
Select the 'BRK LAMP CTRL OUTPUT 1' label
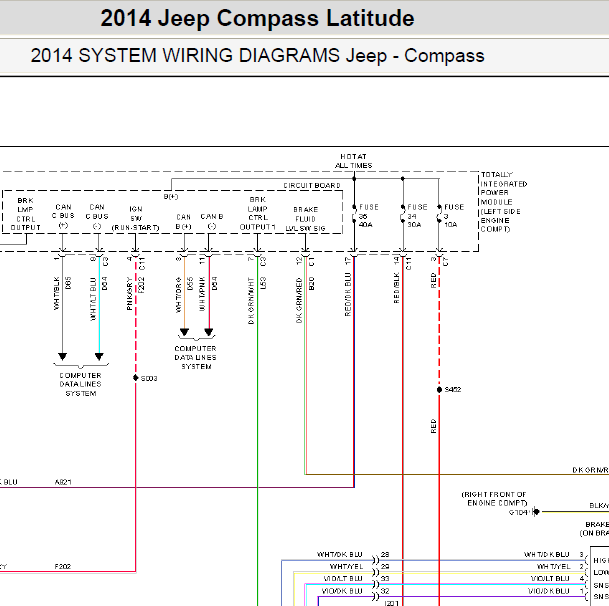(258, 213)
